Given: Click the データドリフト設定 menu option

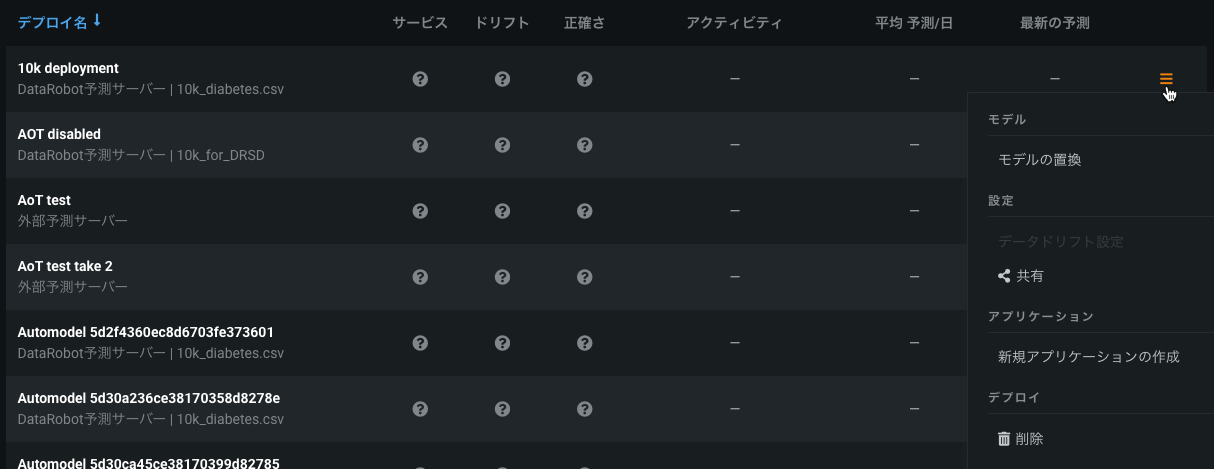Looking at the screenshot, I should (x=1060, y=242).
